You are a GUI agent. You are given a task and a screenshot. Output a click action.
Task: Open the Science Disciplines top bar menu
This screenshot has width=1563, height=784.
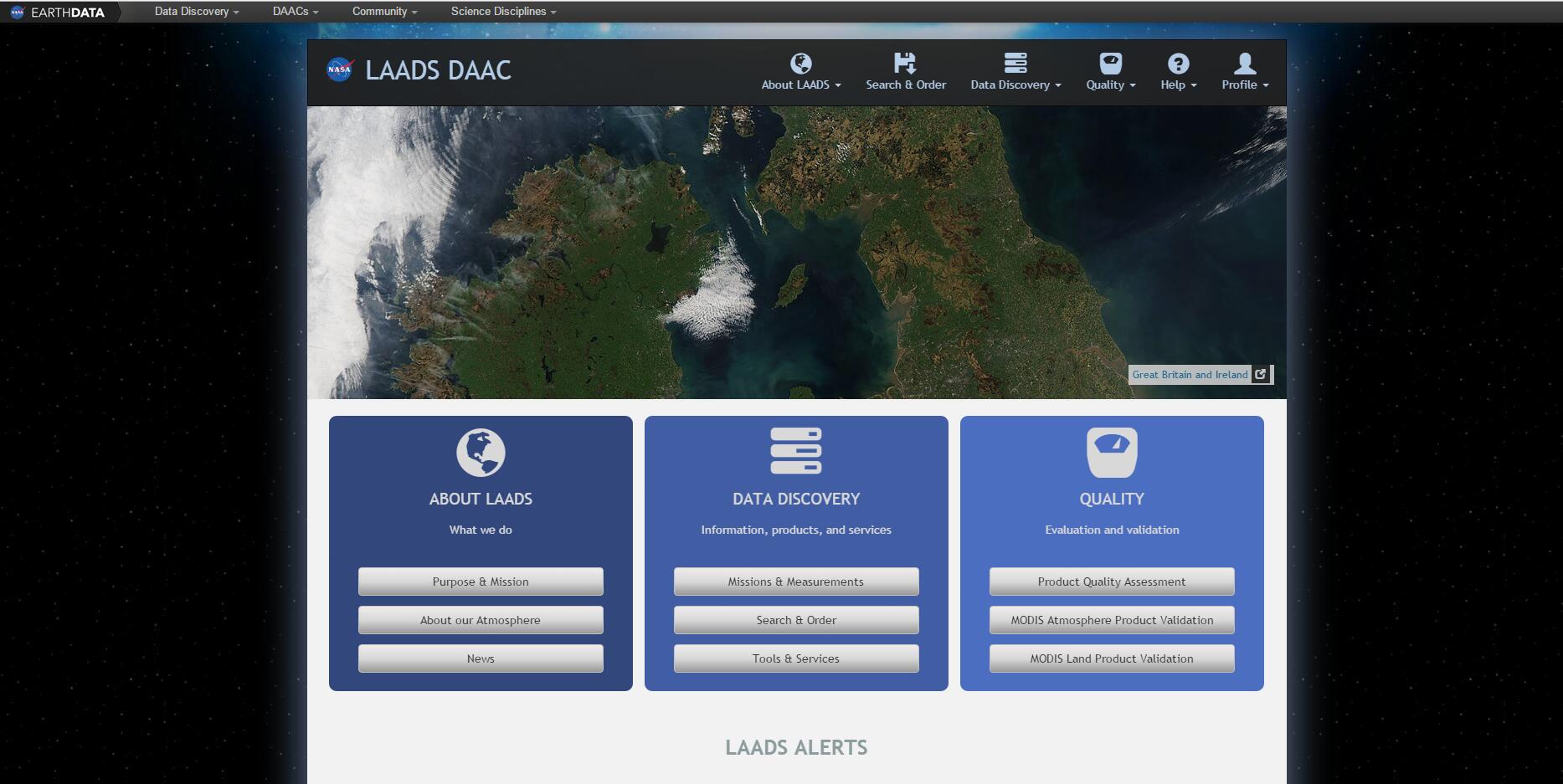point(503,12)
